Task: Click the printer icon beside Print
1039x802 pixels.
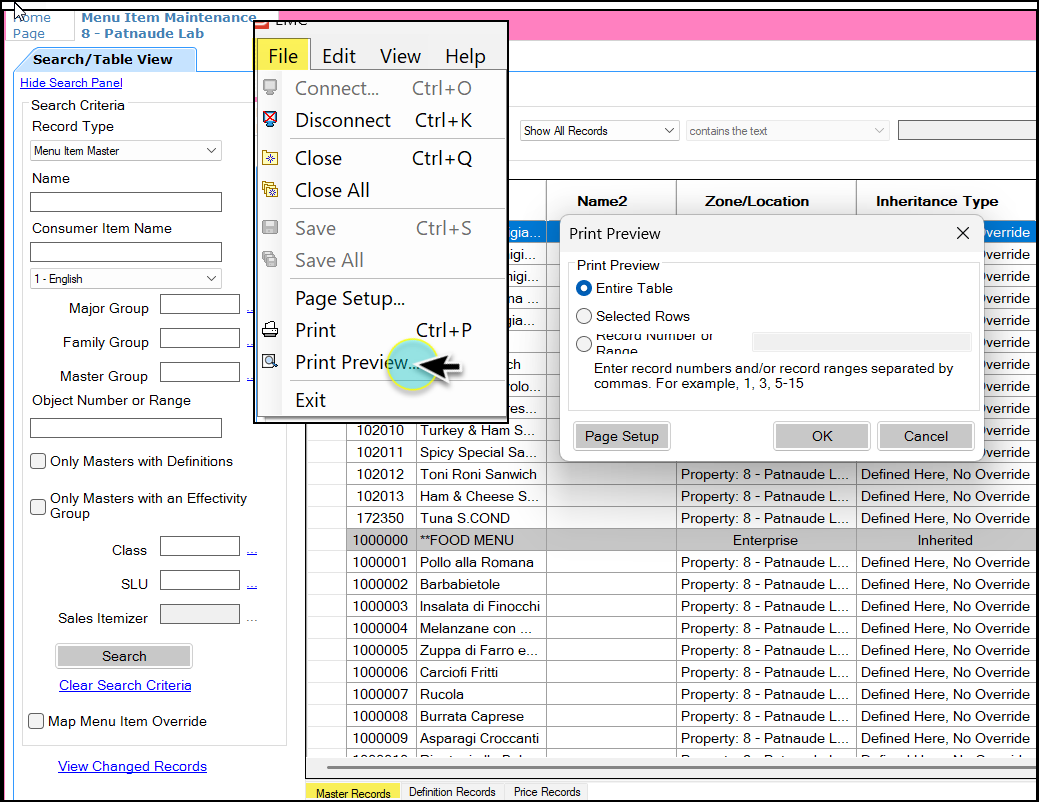Action: pos(270,329)
